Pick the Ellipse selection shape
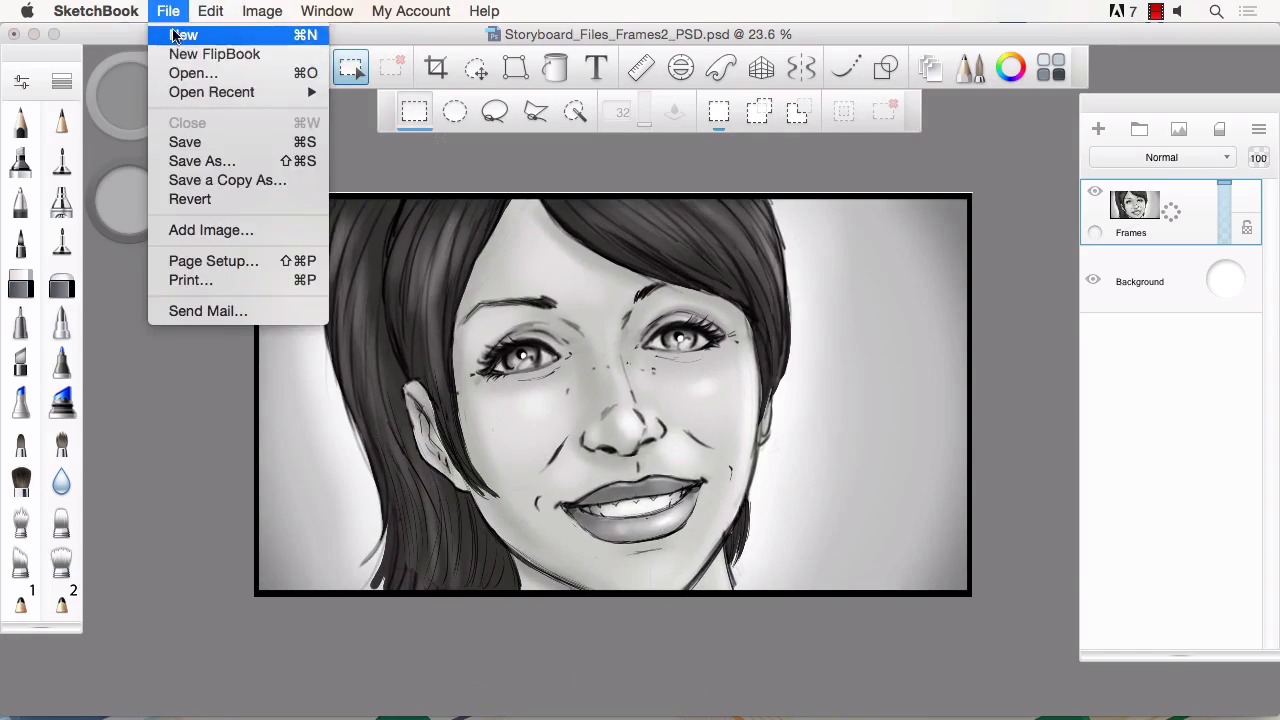 455,111
